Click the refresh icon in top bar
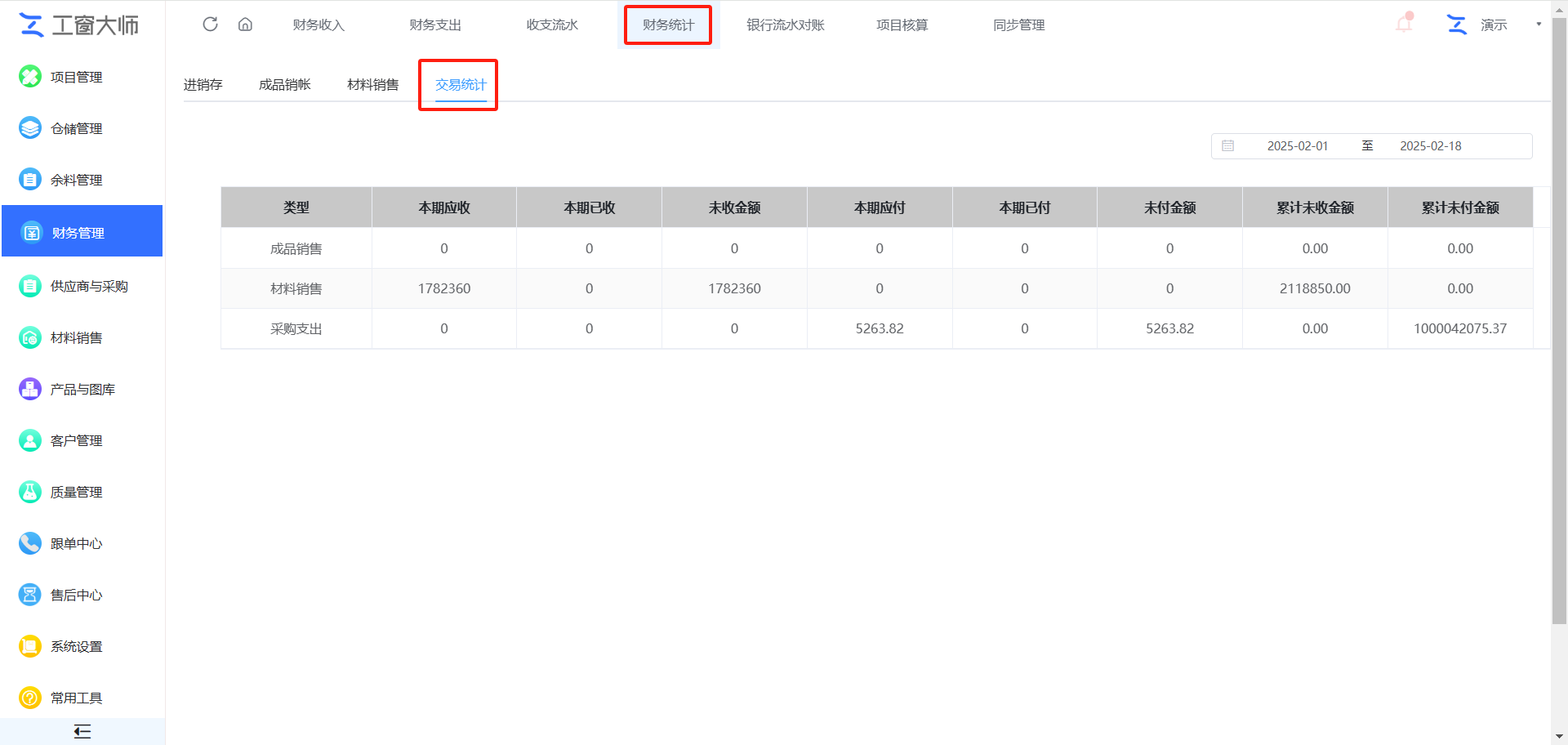This screenshot has height=745, width=1568. [210, 25]
